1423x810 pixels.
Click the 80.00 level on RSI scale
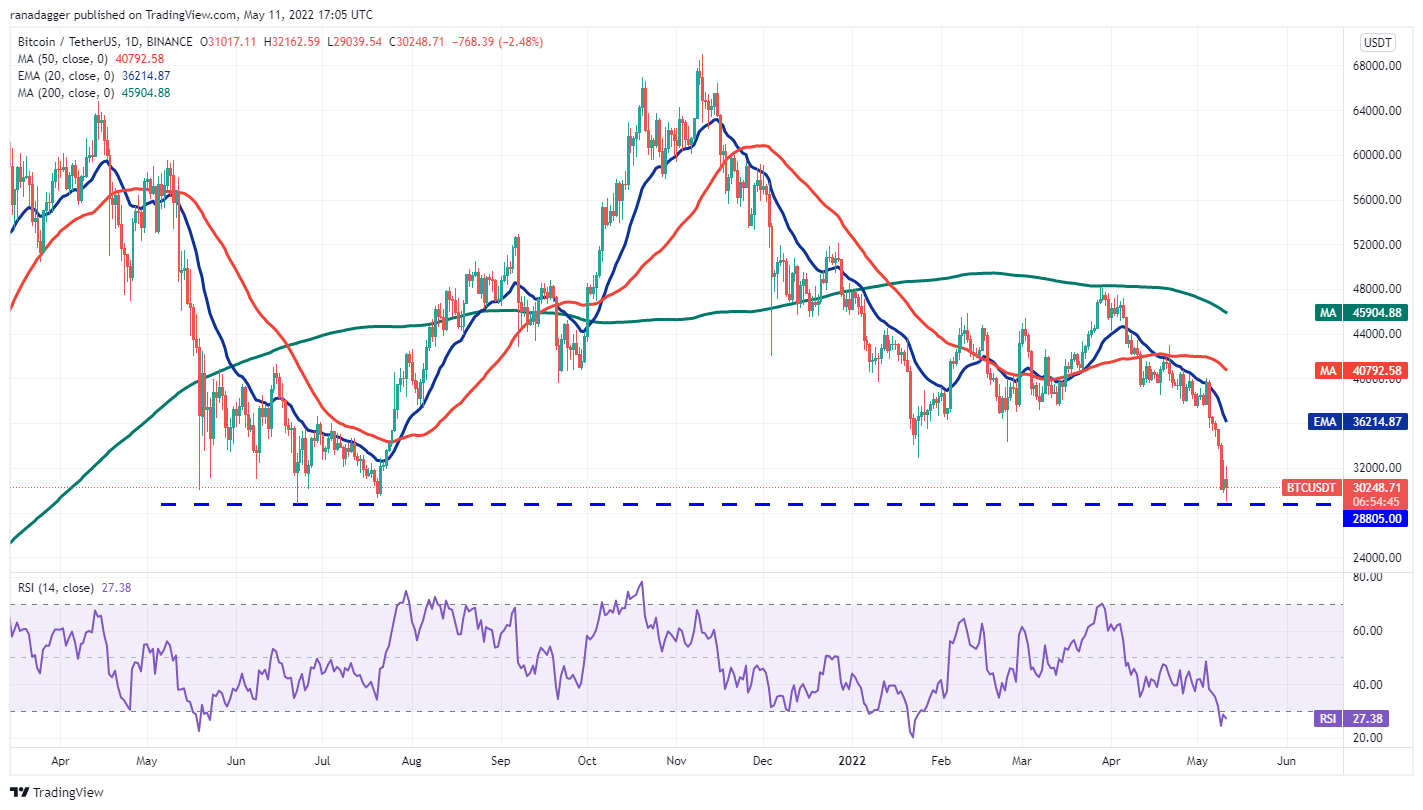tap(1368, 577)
